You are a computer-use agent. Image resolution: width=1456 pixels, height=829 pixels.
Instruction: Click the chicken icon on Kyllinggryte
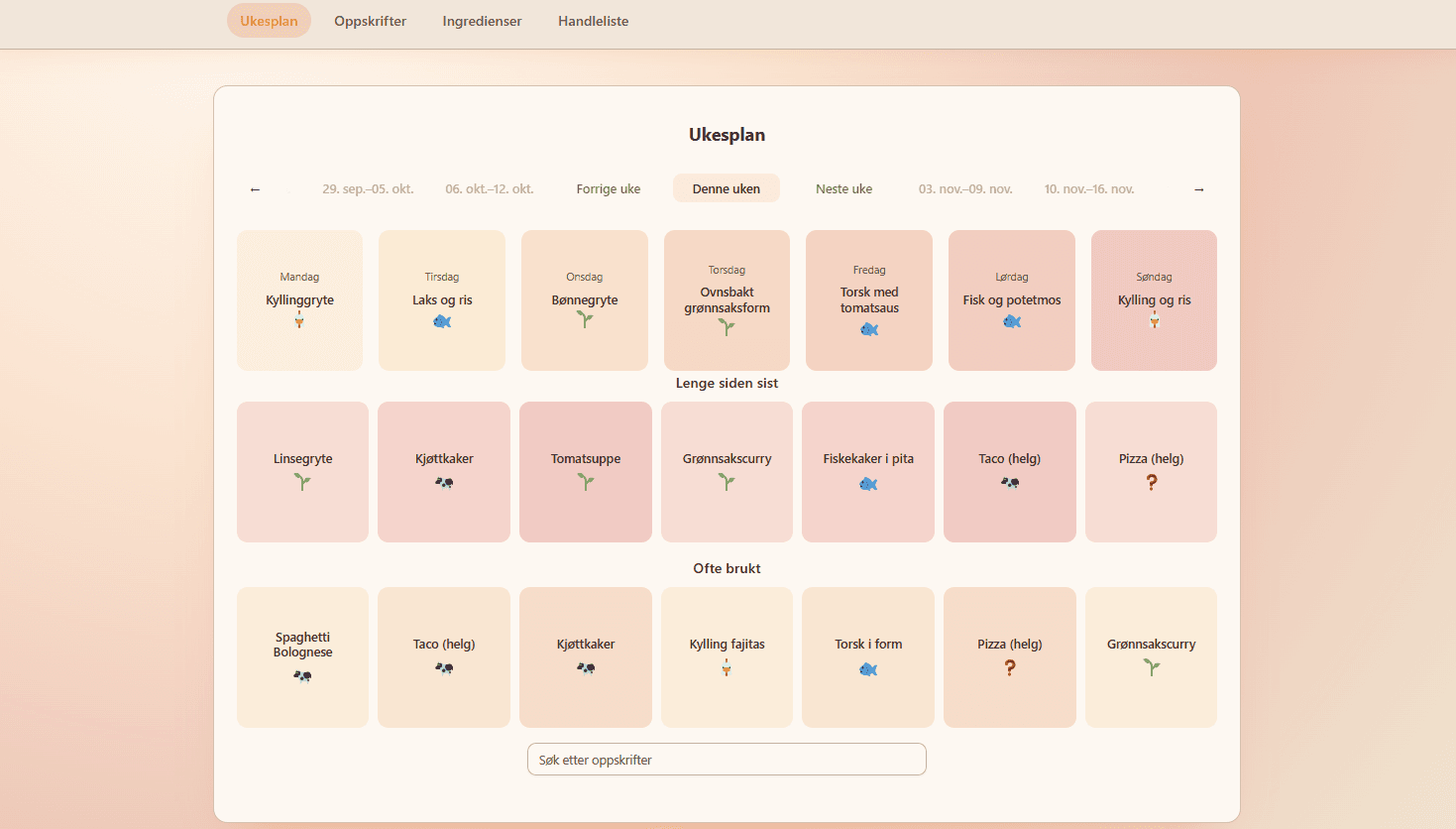coord(299,317)
